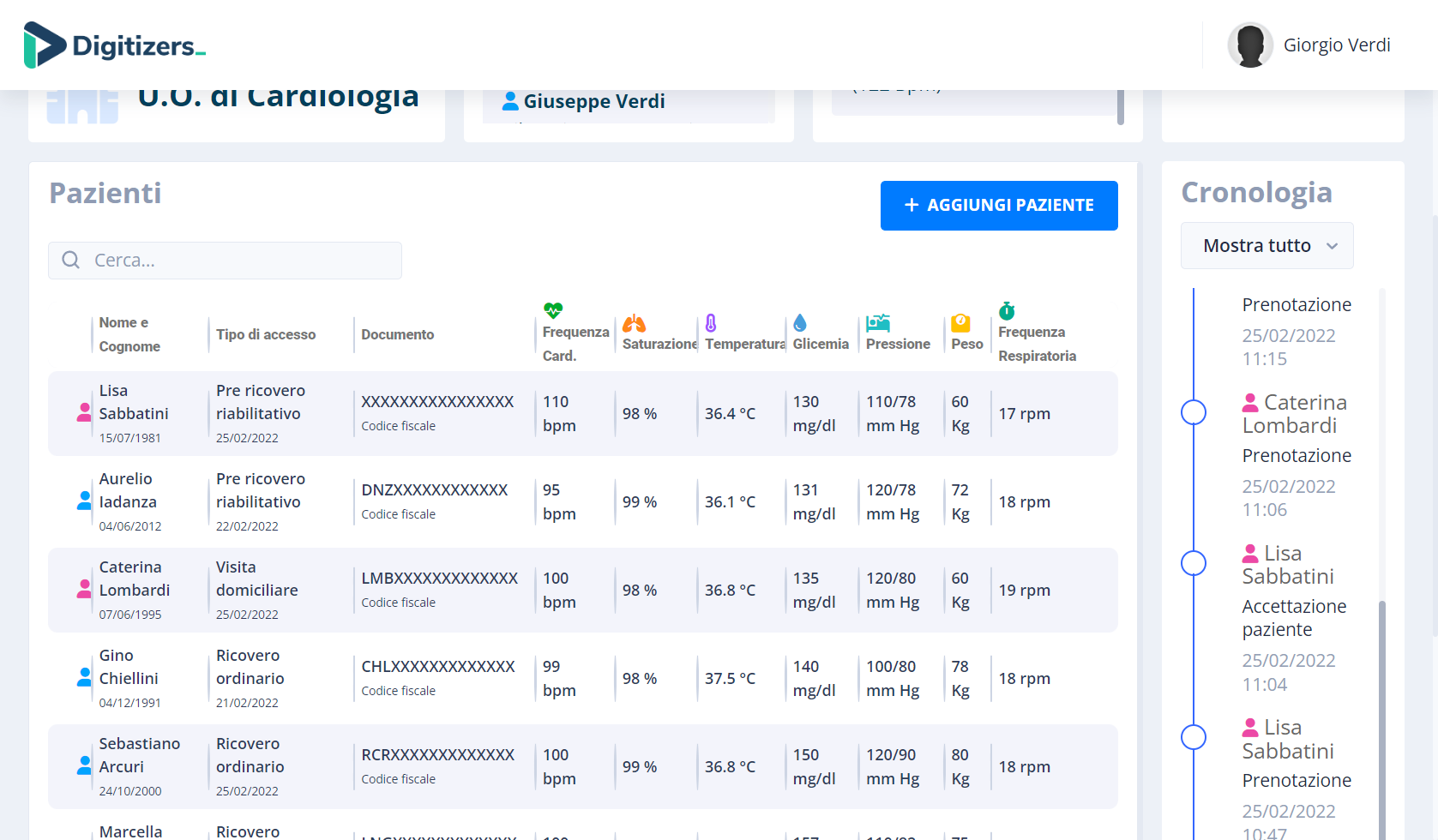Click timeline marker for Lisa Sabbatini 10:47 Prenotazione
1438x840 pixels.
(1194, 737)
